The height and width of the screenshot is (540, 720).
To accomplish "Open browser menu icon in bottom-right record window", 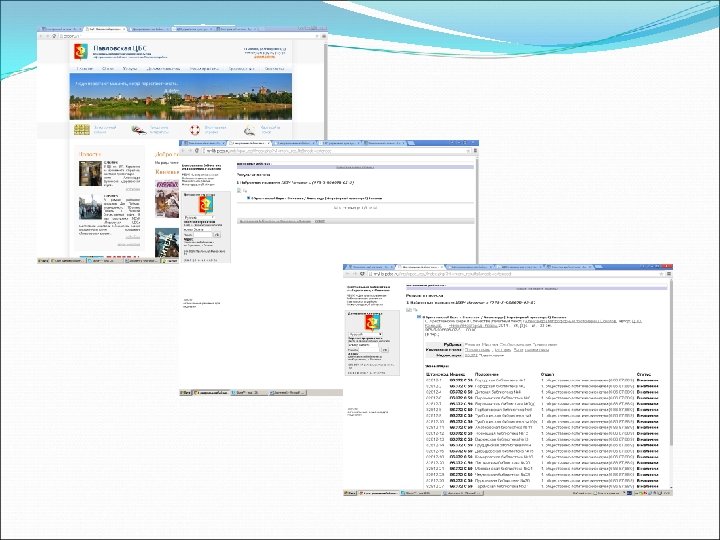I will (669, 274).
